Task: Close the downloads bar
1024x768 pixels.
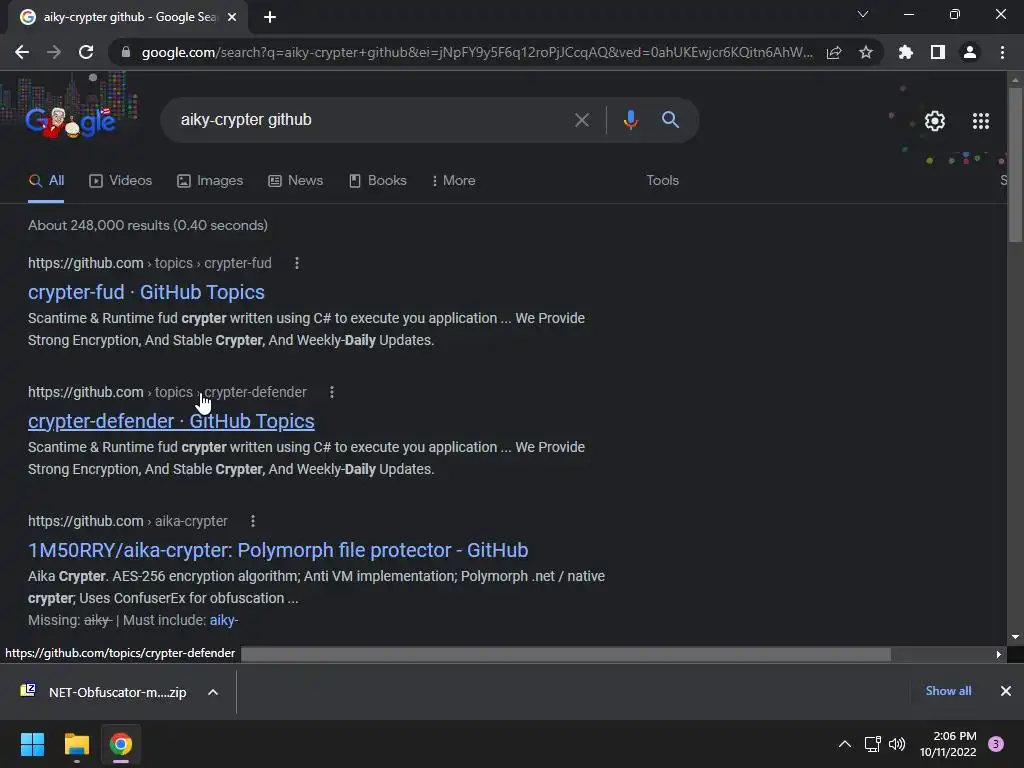Action: [1006, 691]
